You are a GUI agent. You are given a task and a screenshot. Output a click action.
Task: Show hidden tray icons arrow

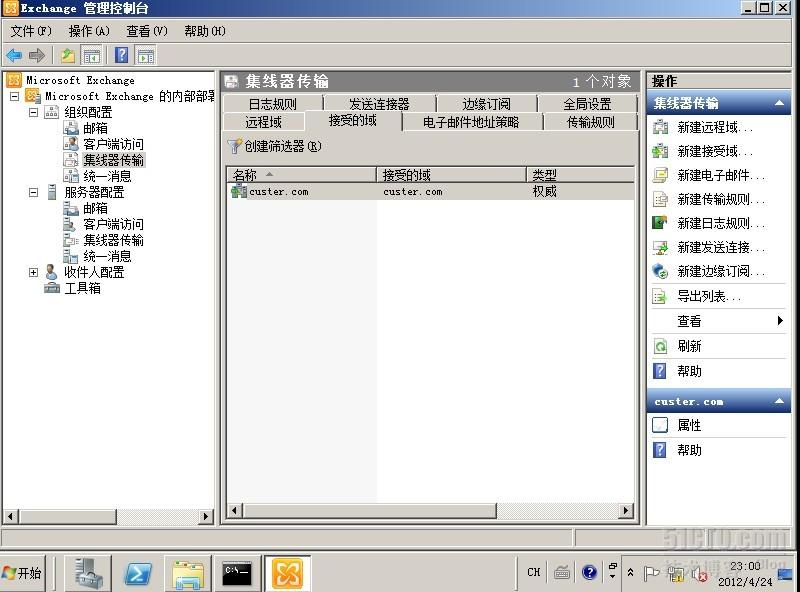click(x=631, y=573)
